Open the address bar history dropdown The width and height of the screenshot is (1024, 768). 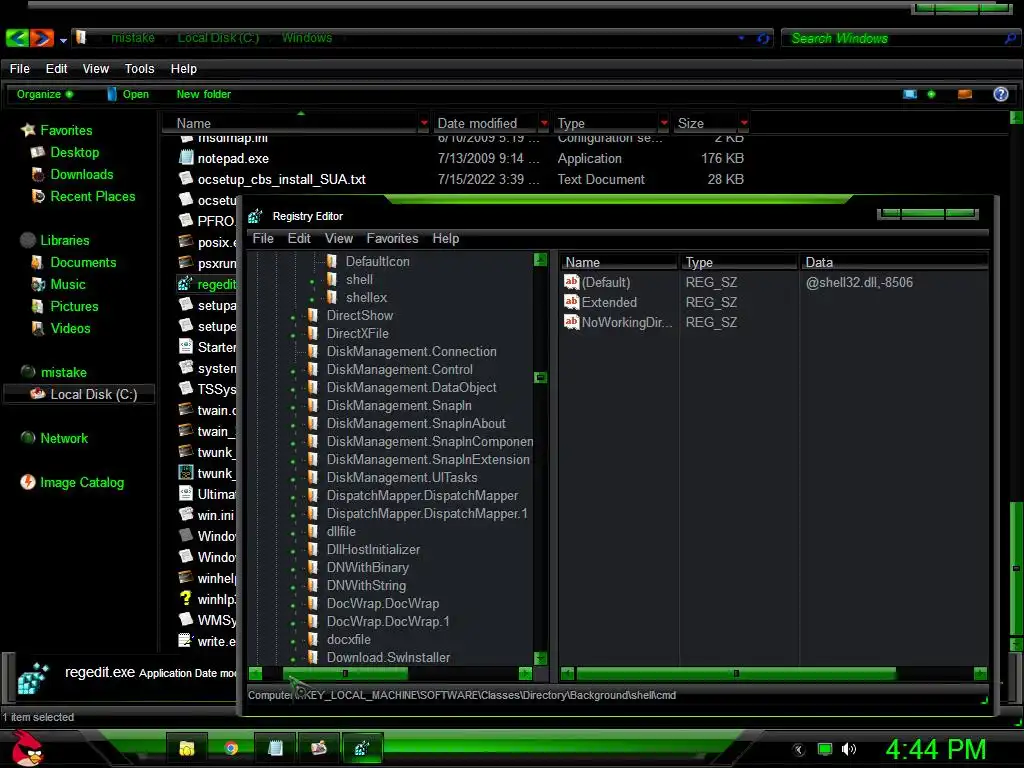pyautogui.click(x=741, y=39)
